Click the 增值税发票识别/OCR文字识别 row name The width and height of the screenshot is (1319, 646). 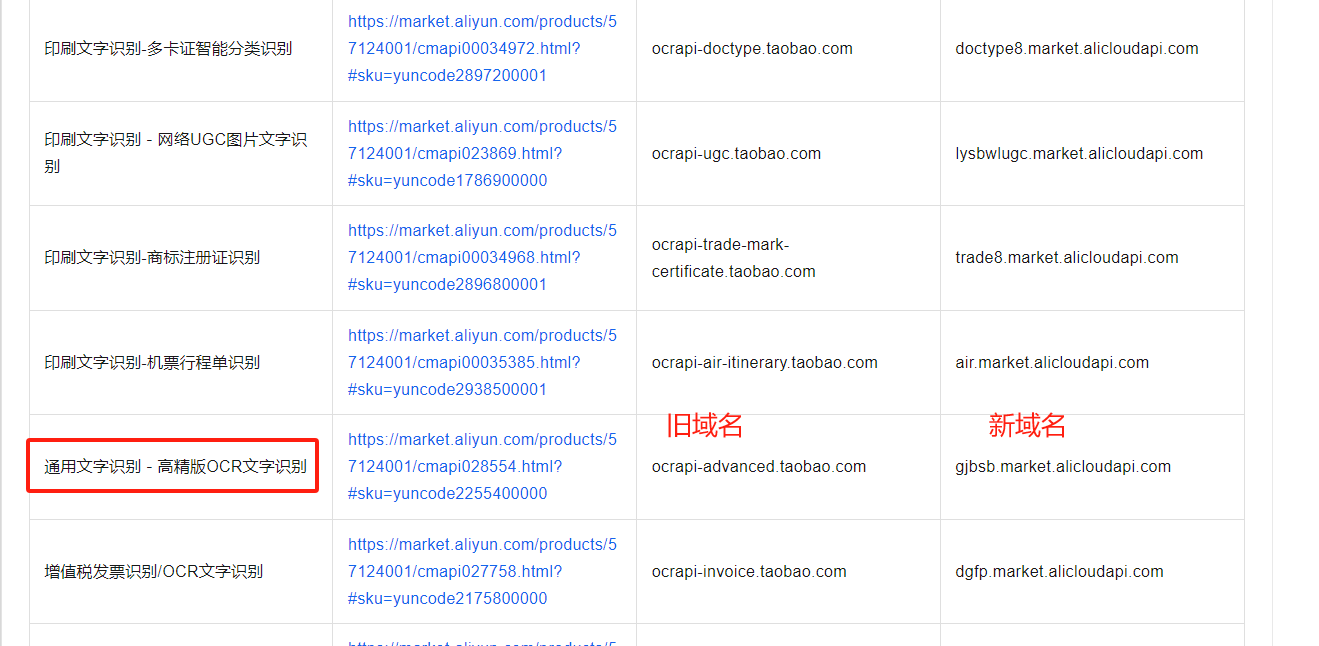154,571
